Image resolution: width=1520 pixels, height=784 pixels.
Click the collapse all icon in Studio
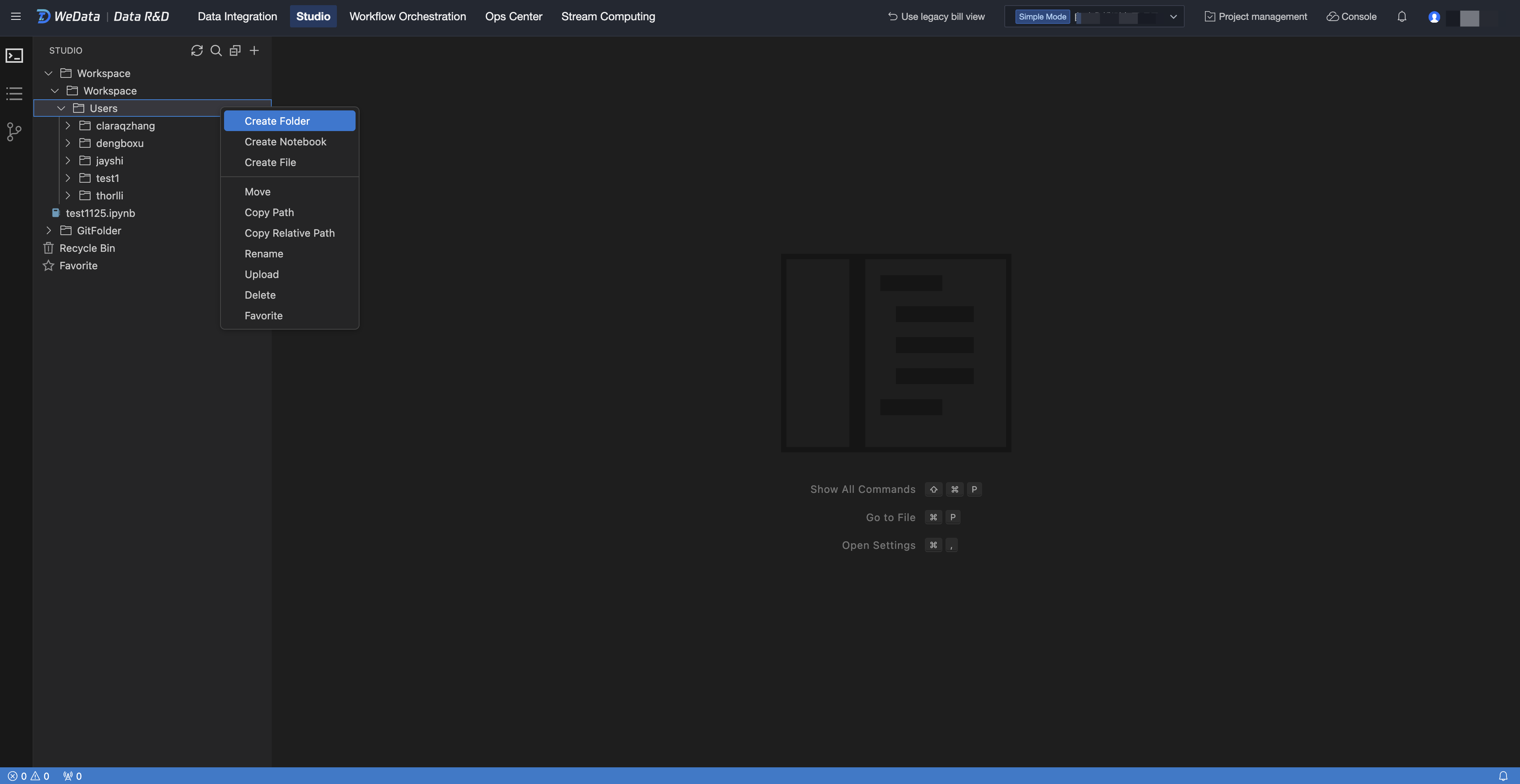(x=235, y=51)
